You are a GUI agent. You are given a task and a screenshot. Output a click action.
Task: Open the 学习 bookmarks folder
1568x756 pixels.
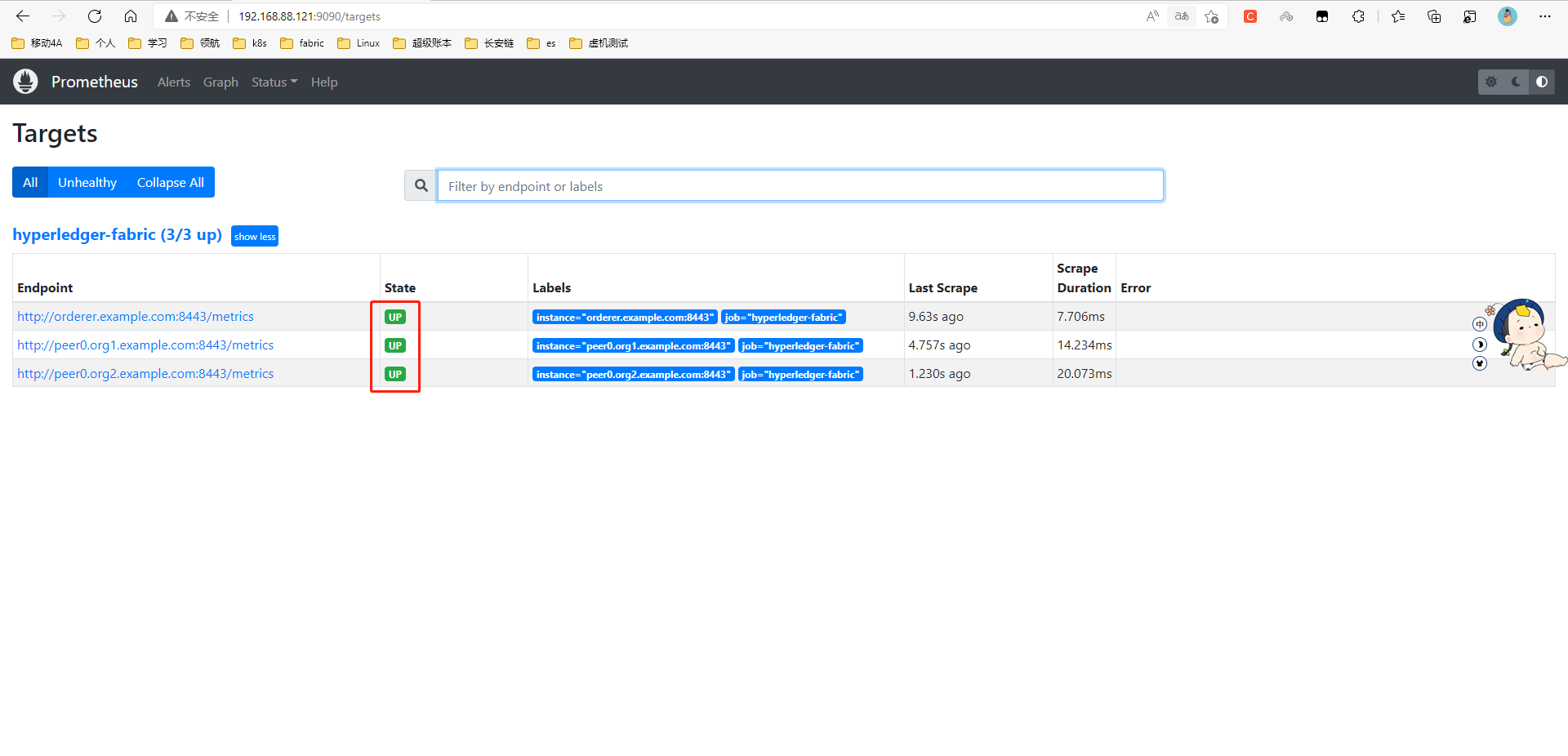coord(148,43)
